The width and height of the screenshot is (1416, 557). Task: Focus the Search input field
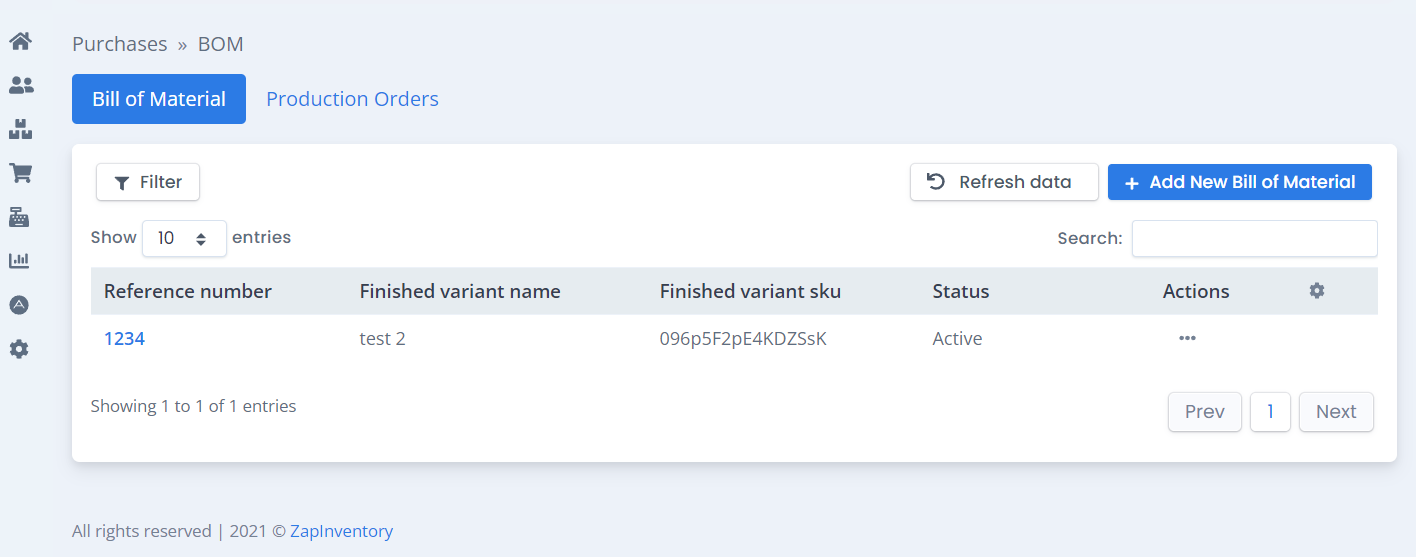(x=1254, y=238)
